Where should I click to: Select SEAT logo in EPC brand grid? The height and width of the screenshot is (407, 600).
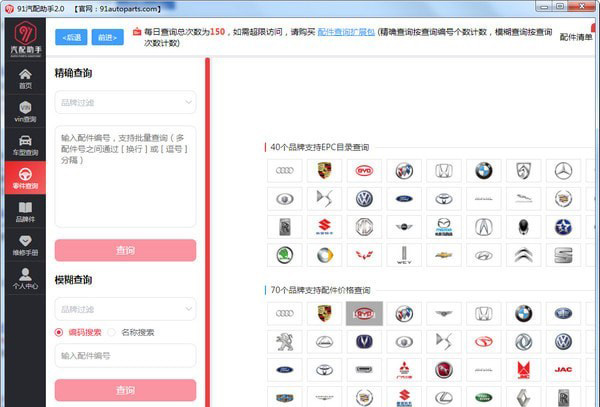point(563,255)
